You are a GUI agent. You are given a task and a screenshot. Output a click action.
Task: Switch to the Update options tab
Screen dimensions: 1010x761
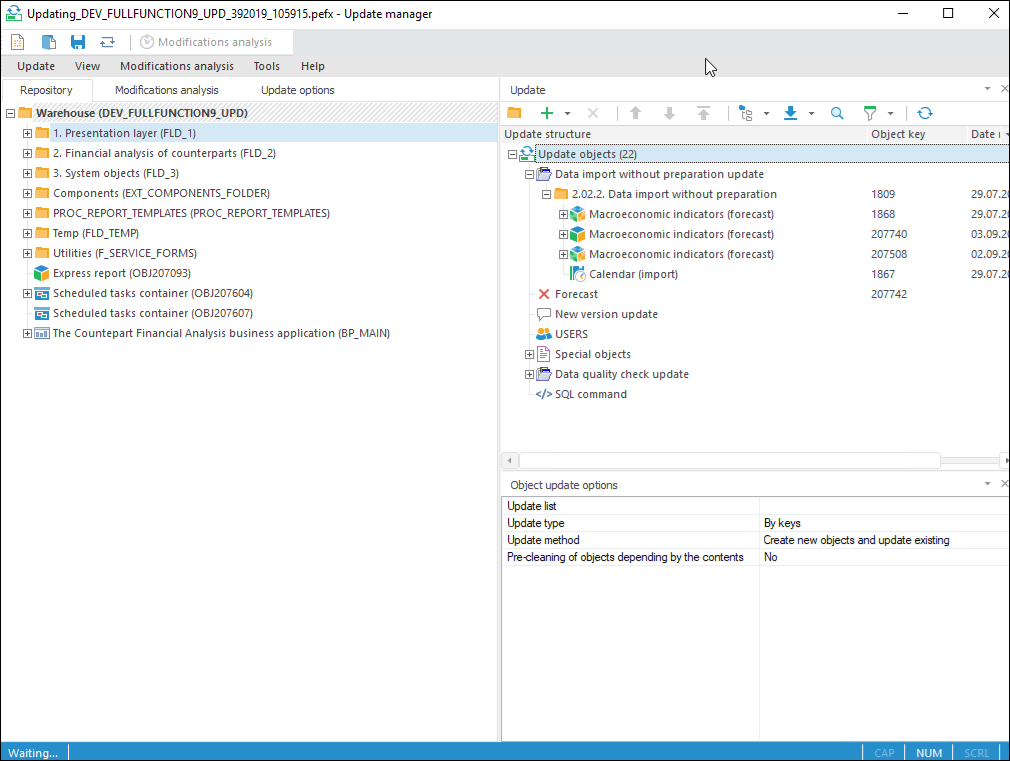point(297,90)
